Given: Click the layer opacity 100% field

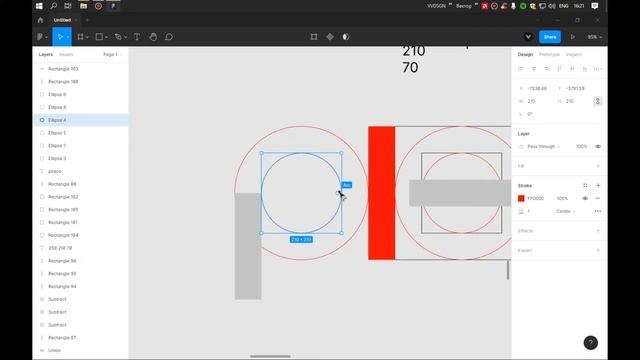Looking at the screenshot, I should pyautogui.click(x=581, y=146).
